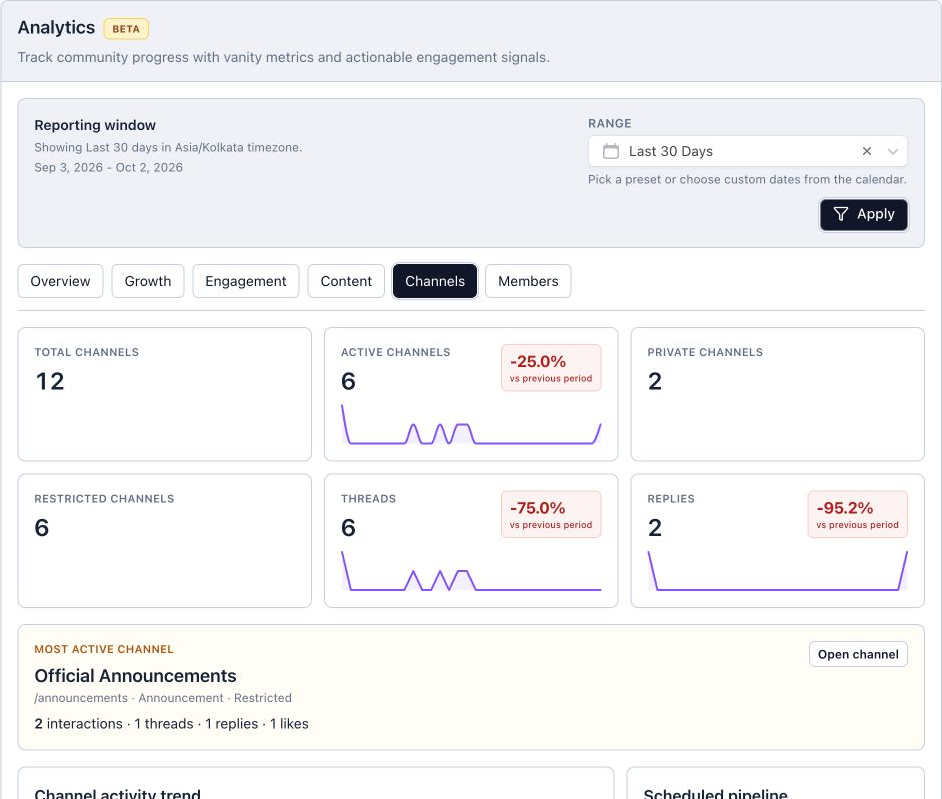Click the filter funnel icon on Apply

click(x=841, y=214)
